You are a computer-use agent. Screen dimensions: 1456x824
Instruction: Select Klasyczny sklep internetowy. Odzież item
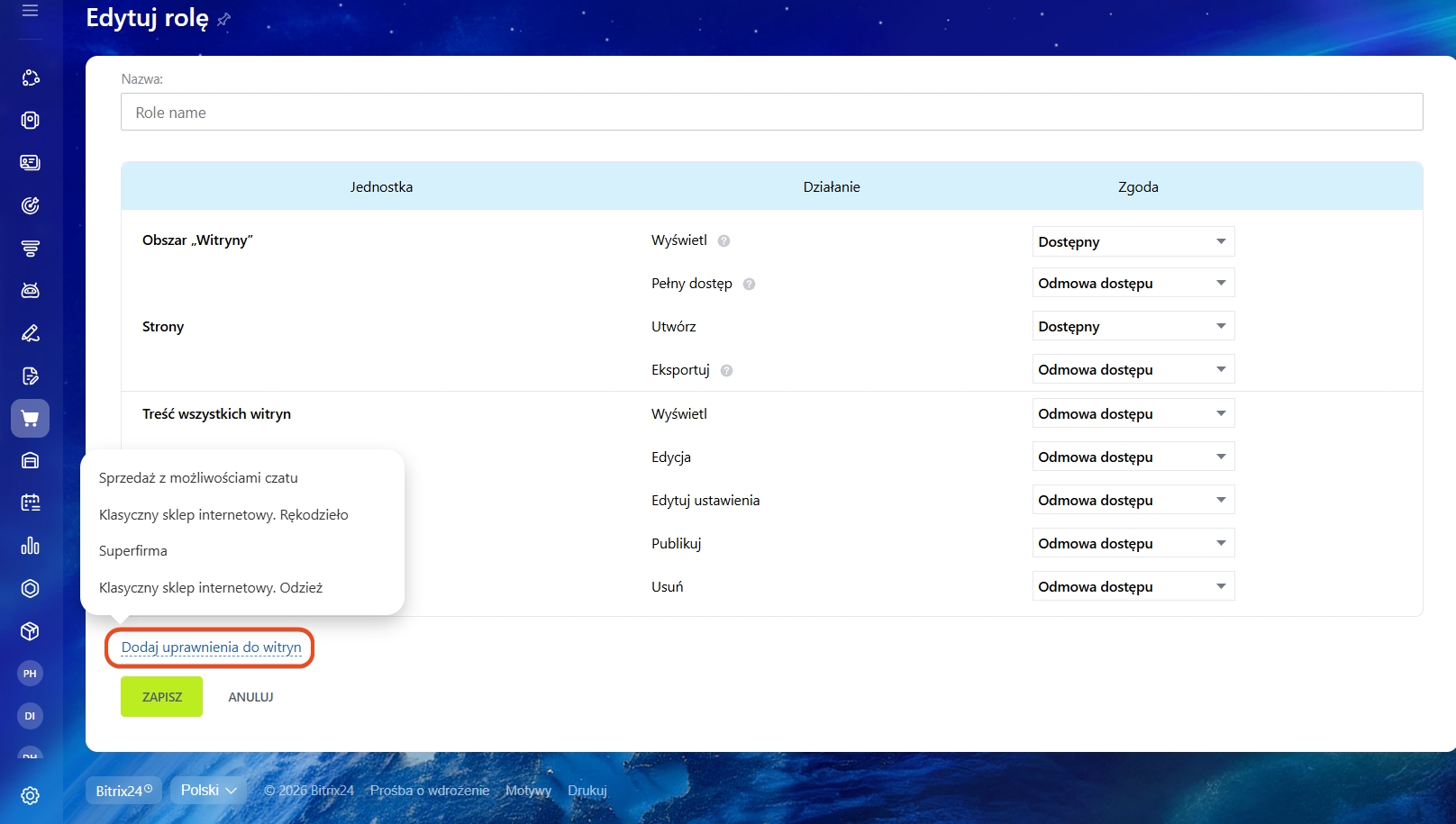(211, 587)
